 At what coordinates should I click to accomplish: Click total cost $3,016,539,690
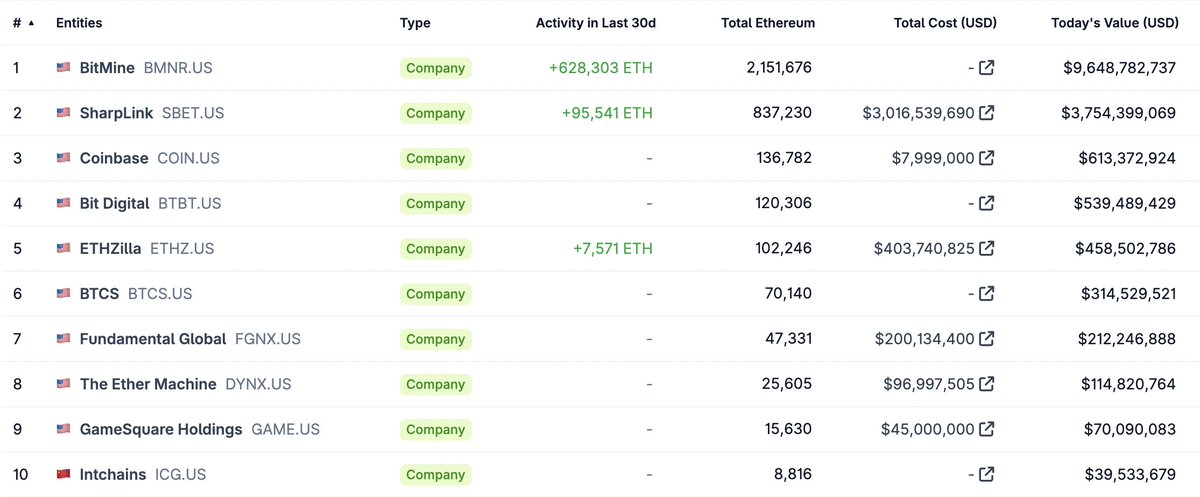point(918,113)
